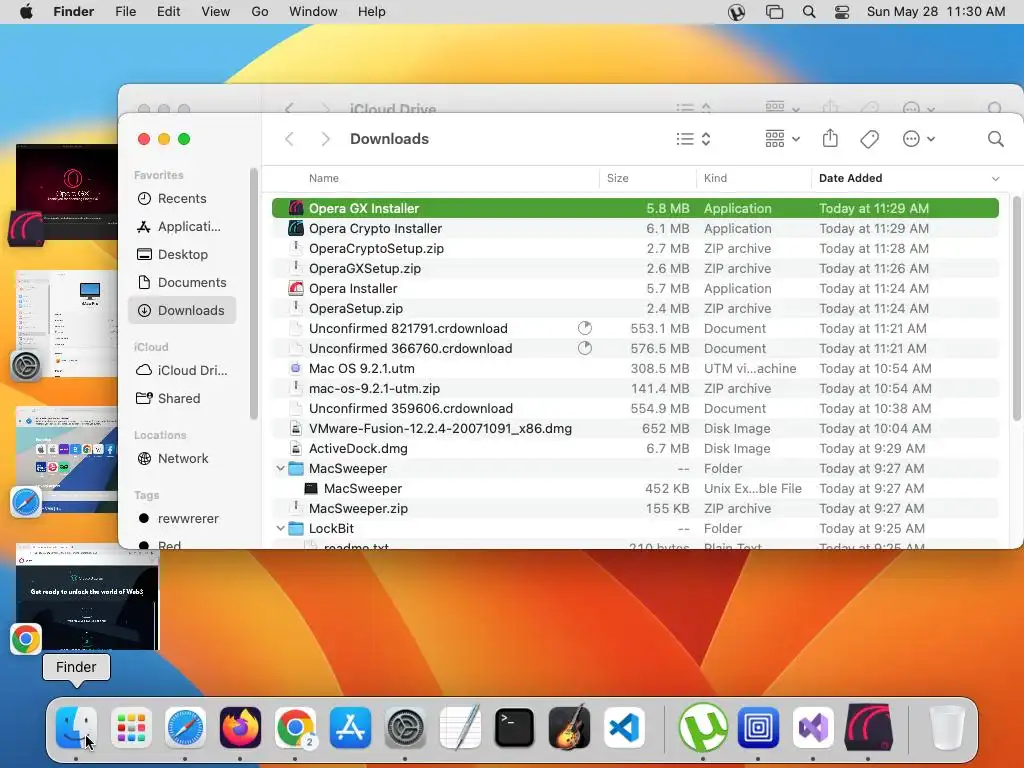Open the More actions ellipsis dropdown

pos(919,139)
